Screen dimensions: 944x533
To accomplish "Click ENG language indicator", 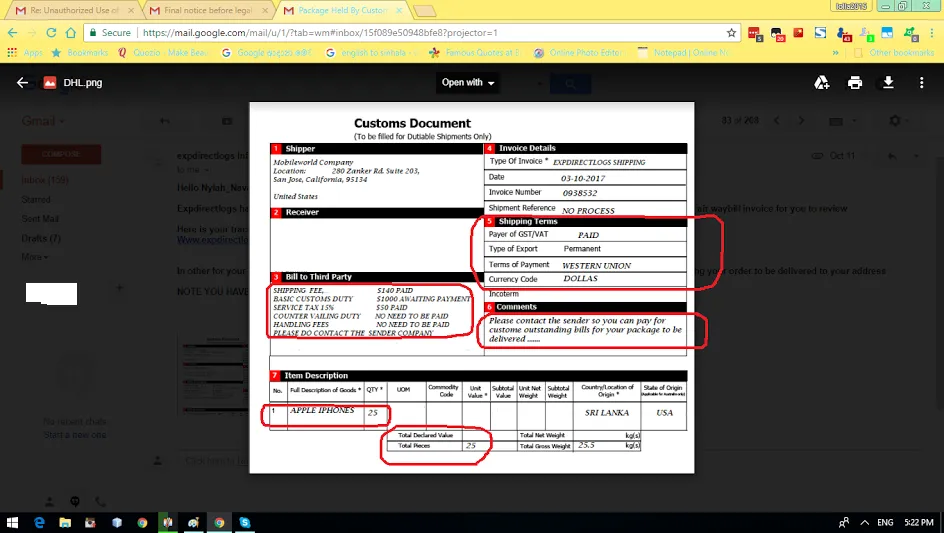I will (x=885, y=522).
